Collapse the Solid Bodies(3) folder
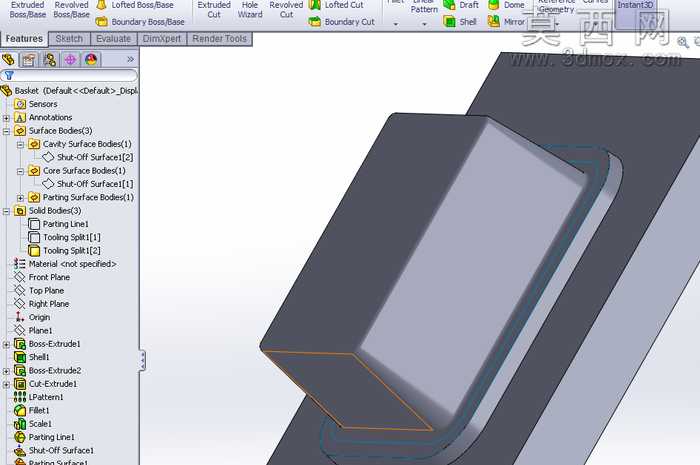700x465 pixels. coord(6,211)
